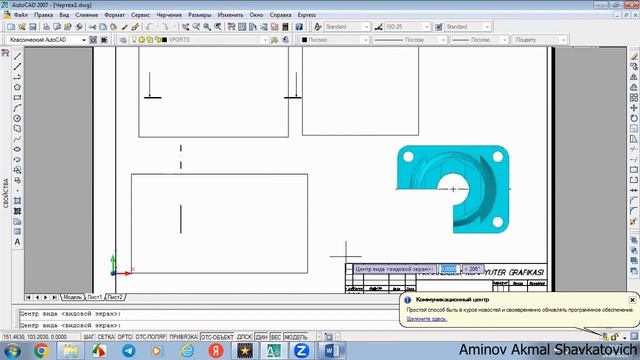Open the Поцвету plot style dropdown

pyautogui.click(x=564, y=40)
